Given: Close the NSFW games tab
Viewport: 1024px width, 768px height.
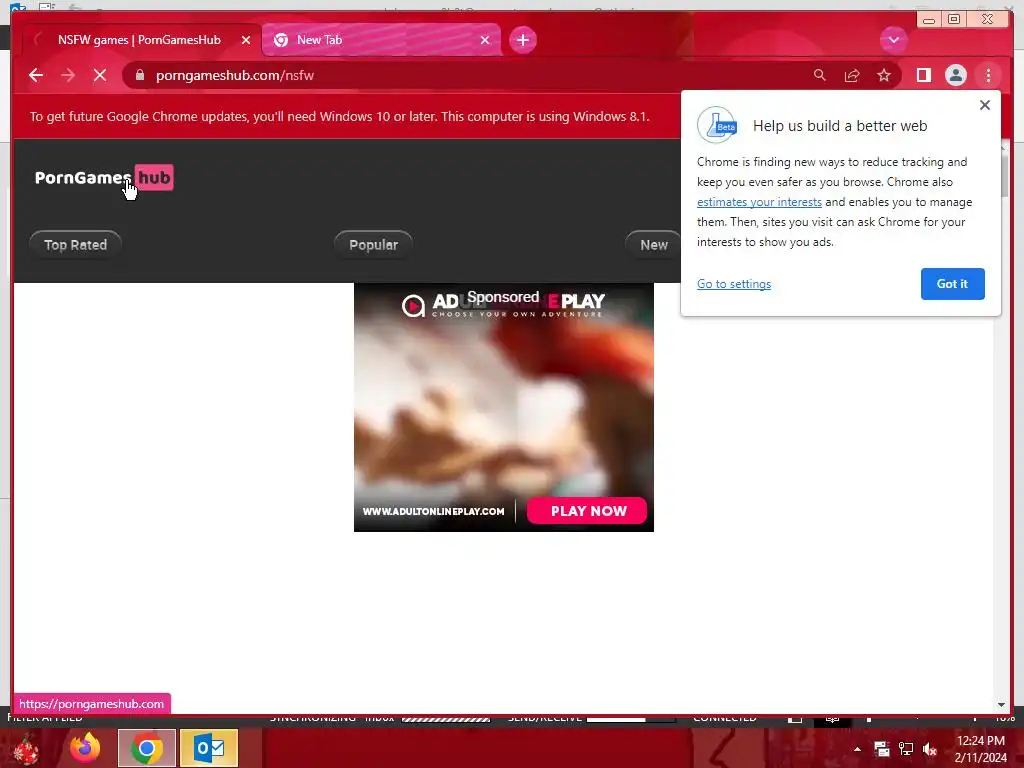Looking at the screenshot, I should pos(246,40).
